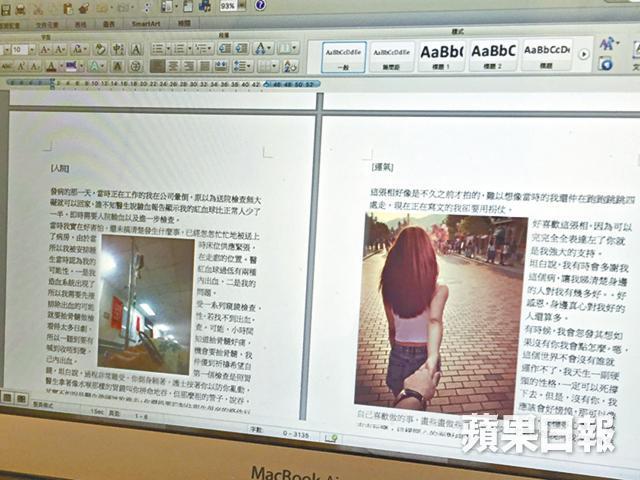This screenshot has width=640, height=480.
Task: Click the font size field showing 10
Action: click(x=19, y=50)
